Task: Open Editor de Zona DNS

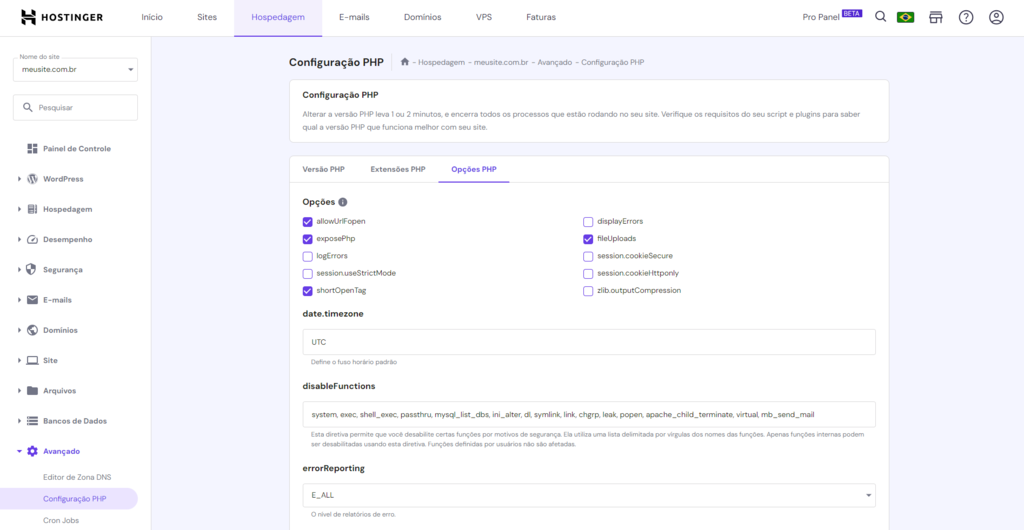Action: [77, 477]
